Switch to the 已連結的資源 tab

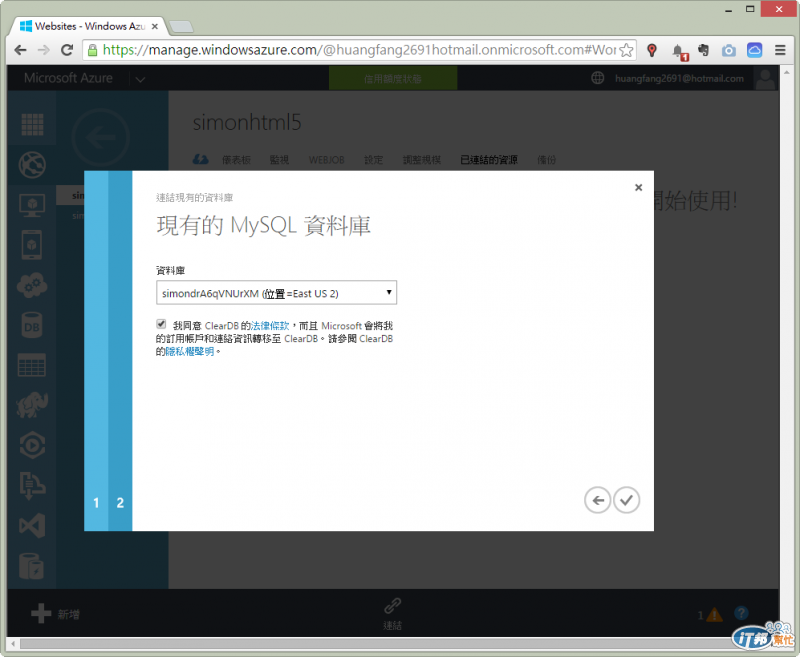click(489, 160)
